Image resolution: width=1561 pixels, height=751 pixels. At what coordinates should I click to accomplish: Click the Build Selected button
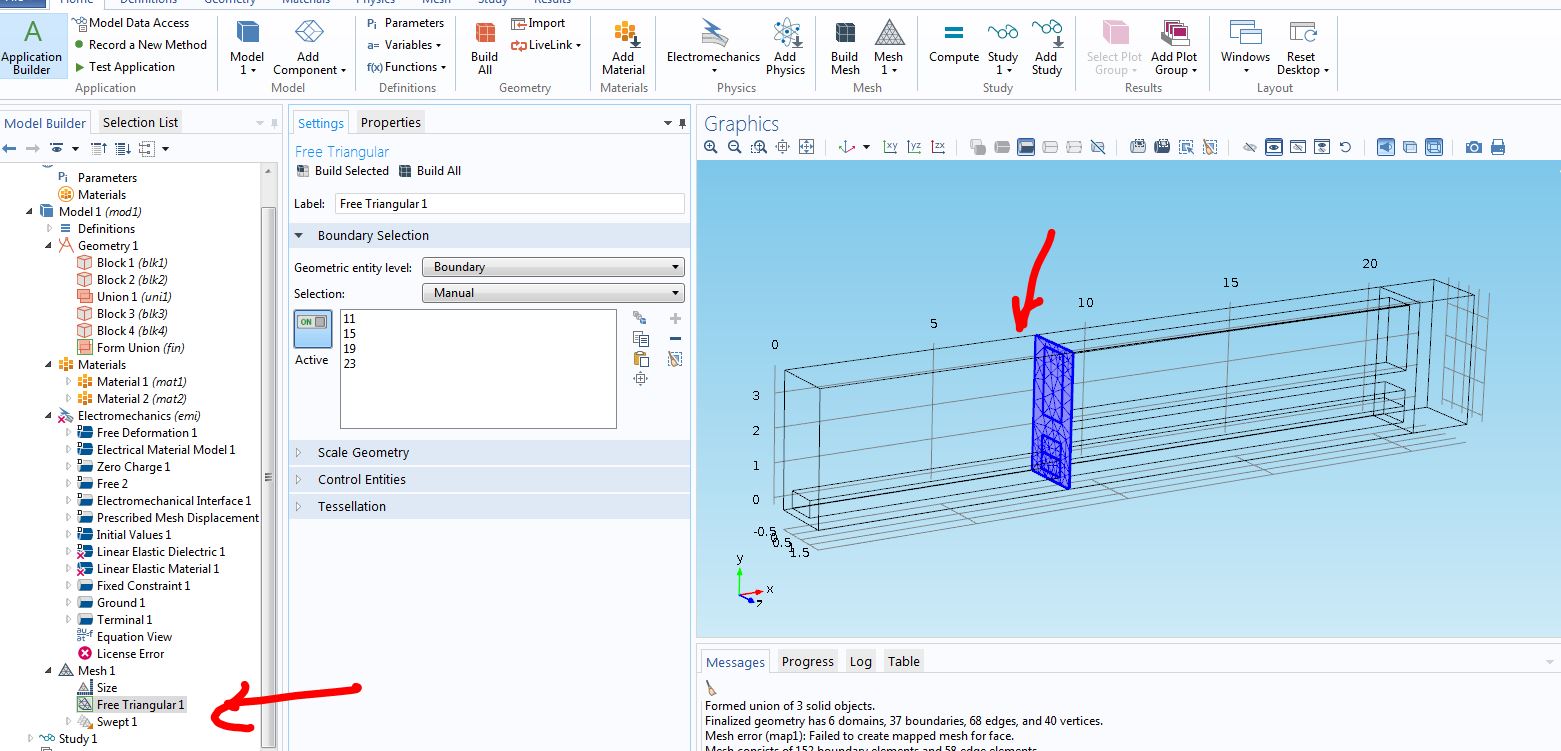coord(343,171)
